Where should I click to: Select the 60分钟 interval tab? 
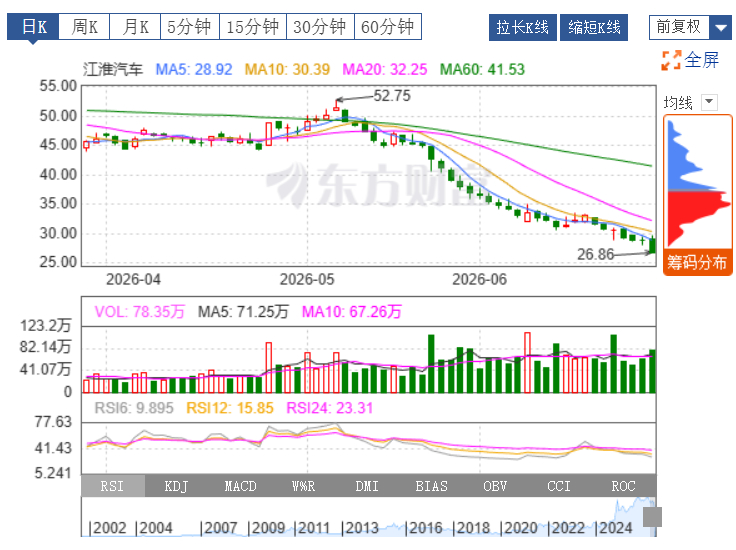coord(388,27)
